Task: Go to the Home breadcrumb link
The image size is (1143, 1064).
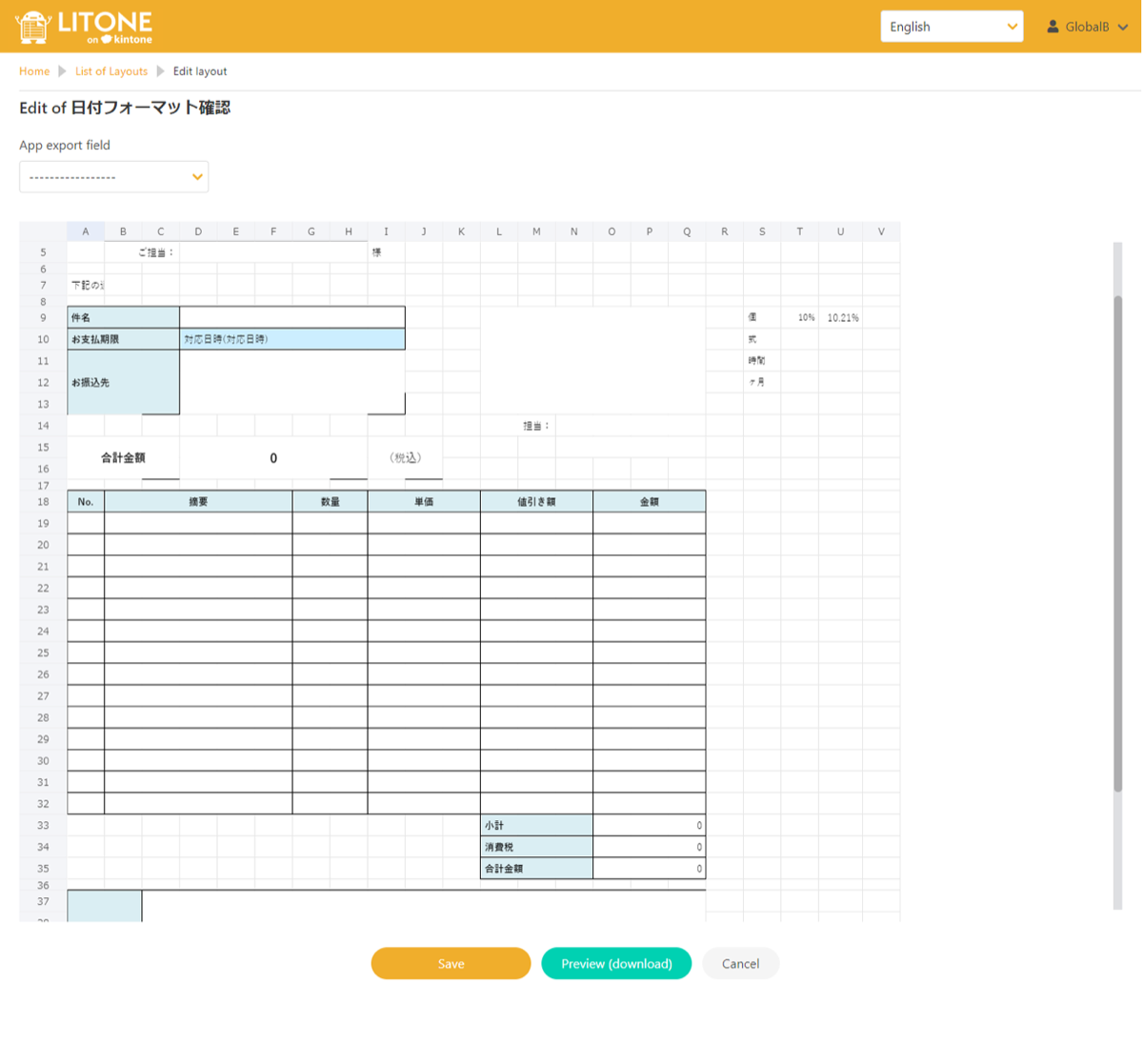Action: click(x=34, y=71)
